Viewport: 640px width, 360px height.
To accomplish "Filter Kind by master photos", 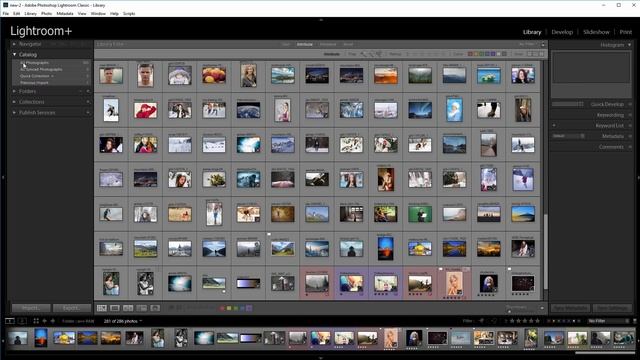I will [530, 54].
